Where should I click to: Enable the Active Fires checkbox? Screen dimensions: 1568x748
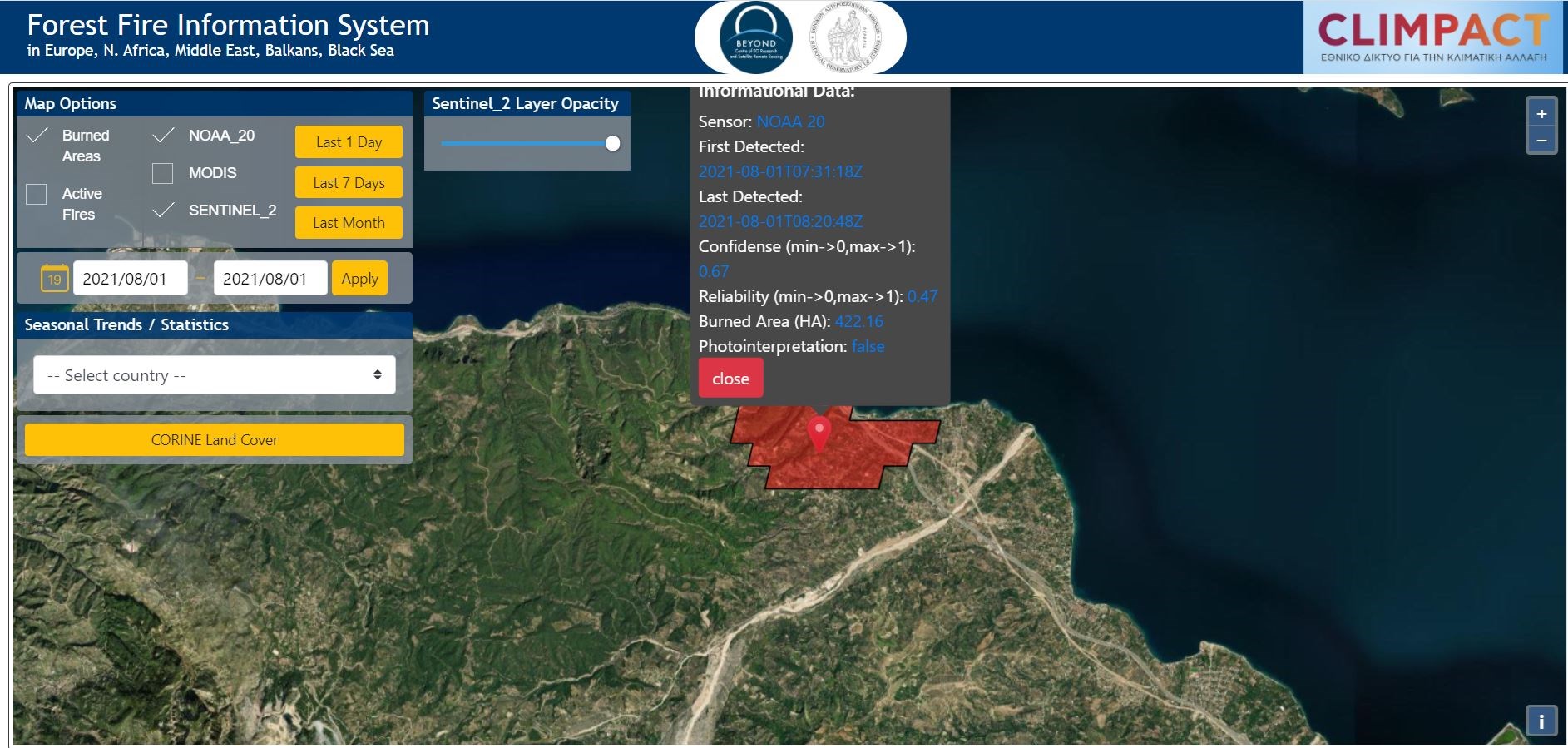click(x=37, y=195)
